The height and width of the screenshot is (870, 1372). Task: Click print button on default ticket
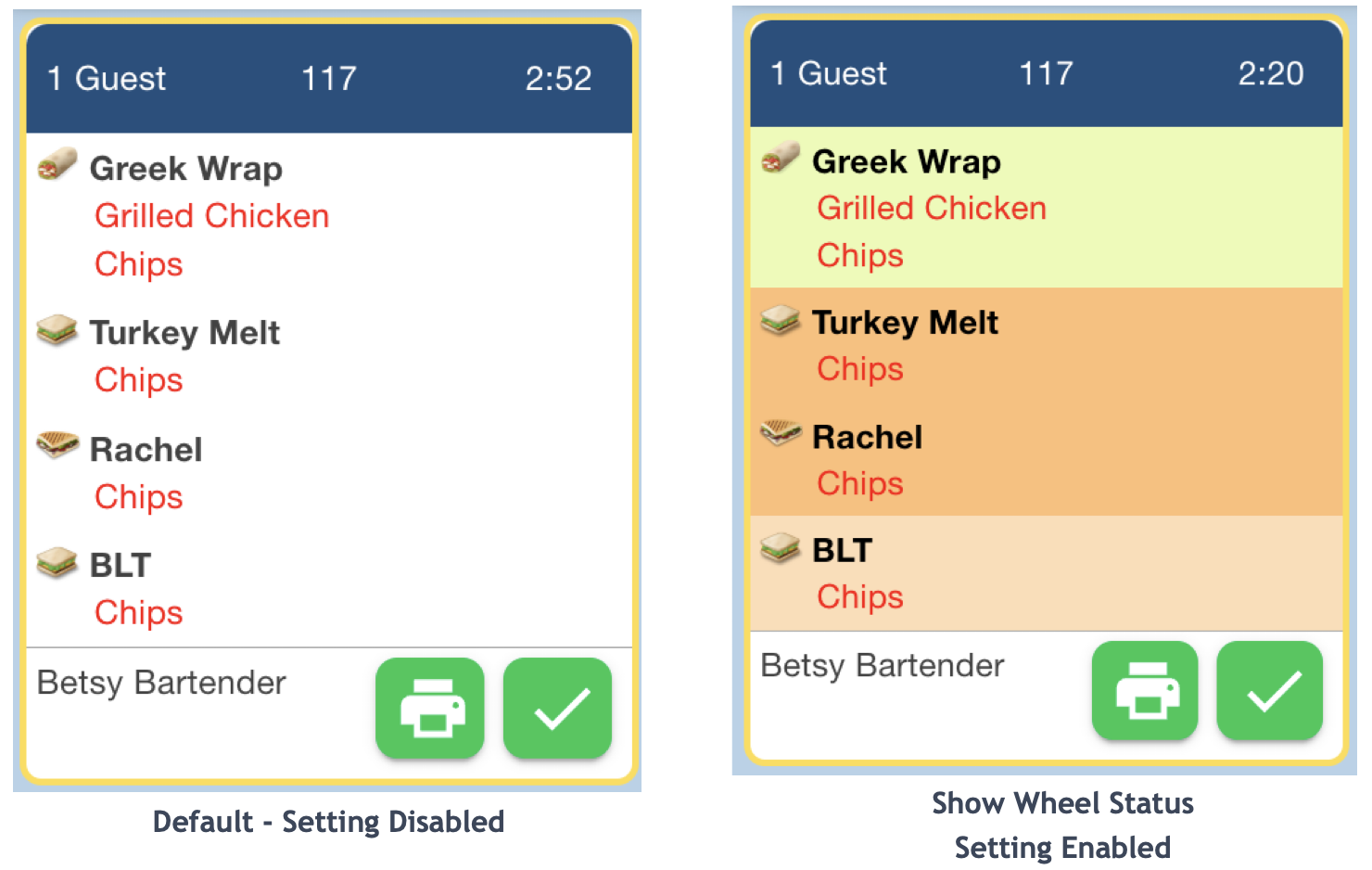click(430, 708)
